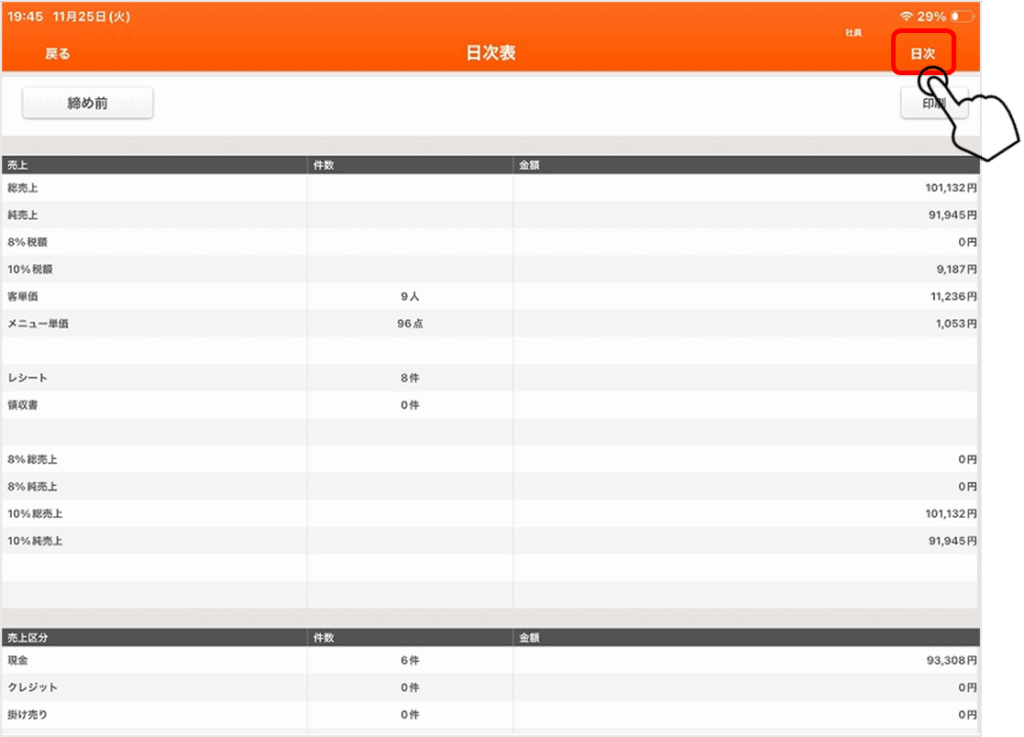Viewport: 1024px width, 737px height.
Task: Tap the Wi-Fi status icon
Action: coord(906,17)
